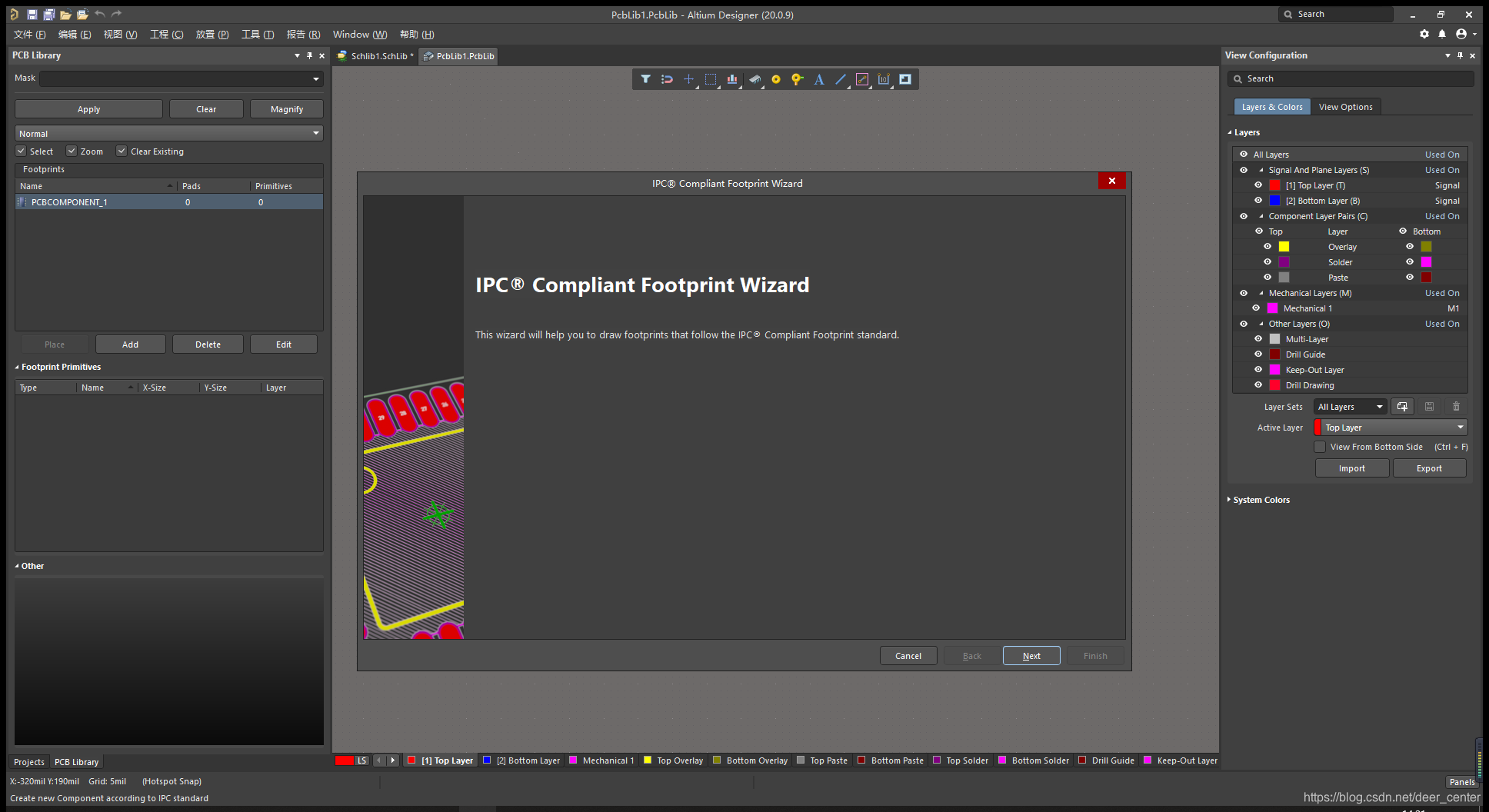Toggle the Clear Existing checkbox
This screenshot has width=1489, height=812.
point(122,151)
